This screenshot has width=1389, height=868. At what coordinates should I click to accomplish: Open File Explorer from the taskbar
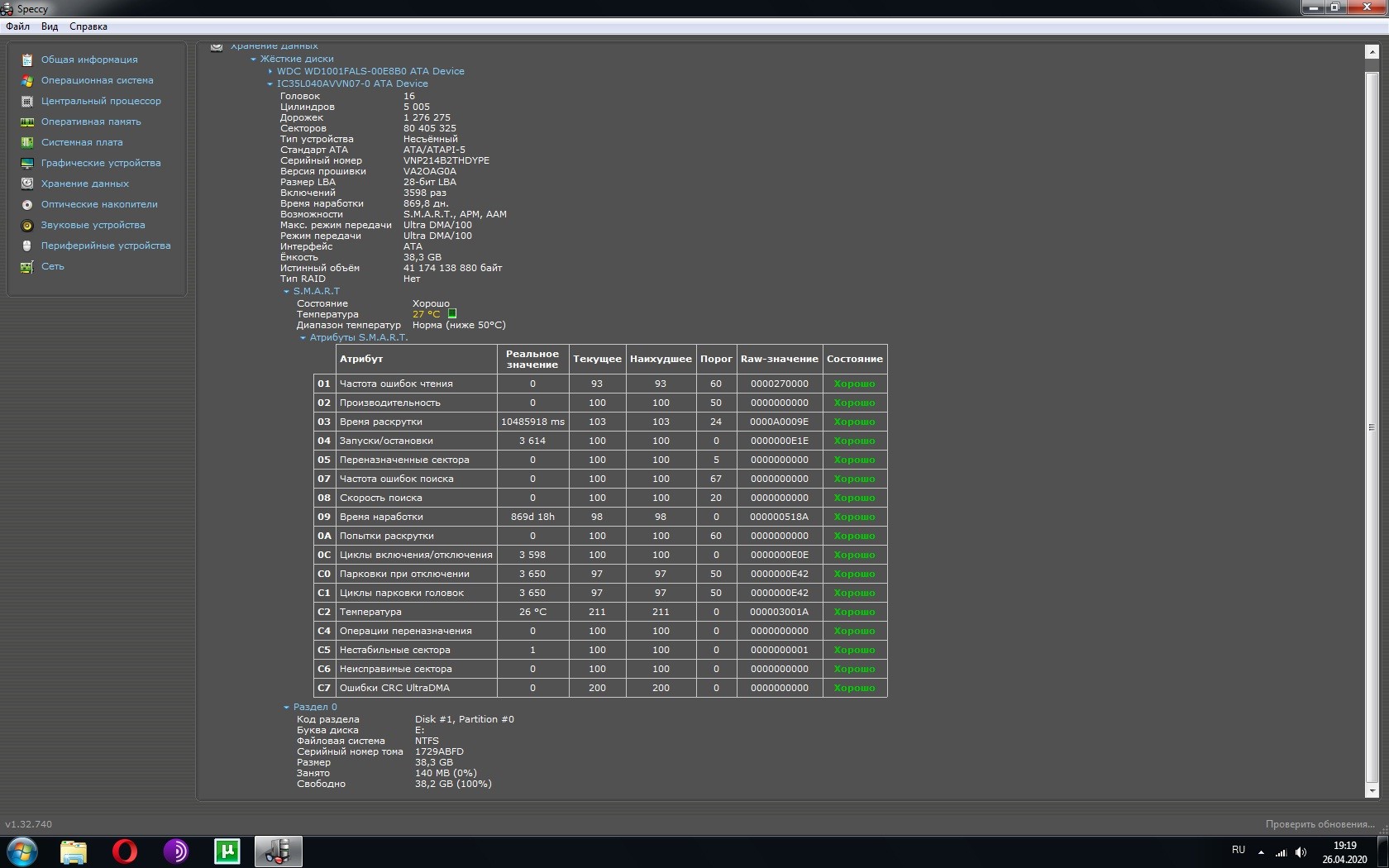tap(74, 851)
